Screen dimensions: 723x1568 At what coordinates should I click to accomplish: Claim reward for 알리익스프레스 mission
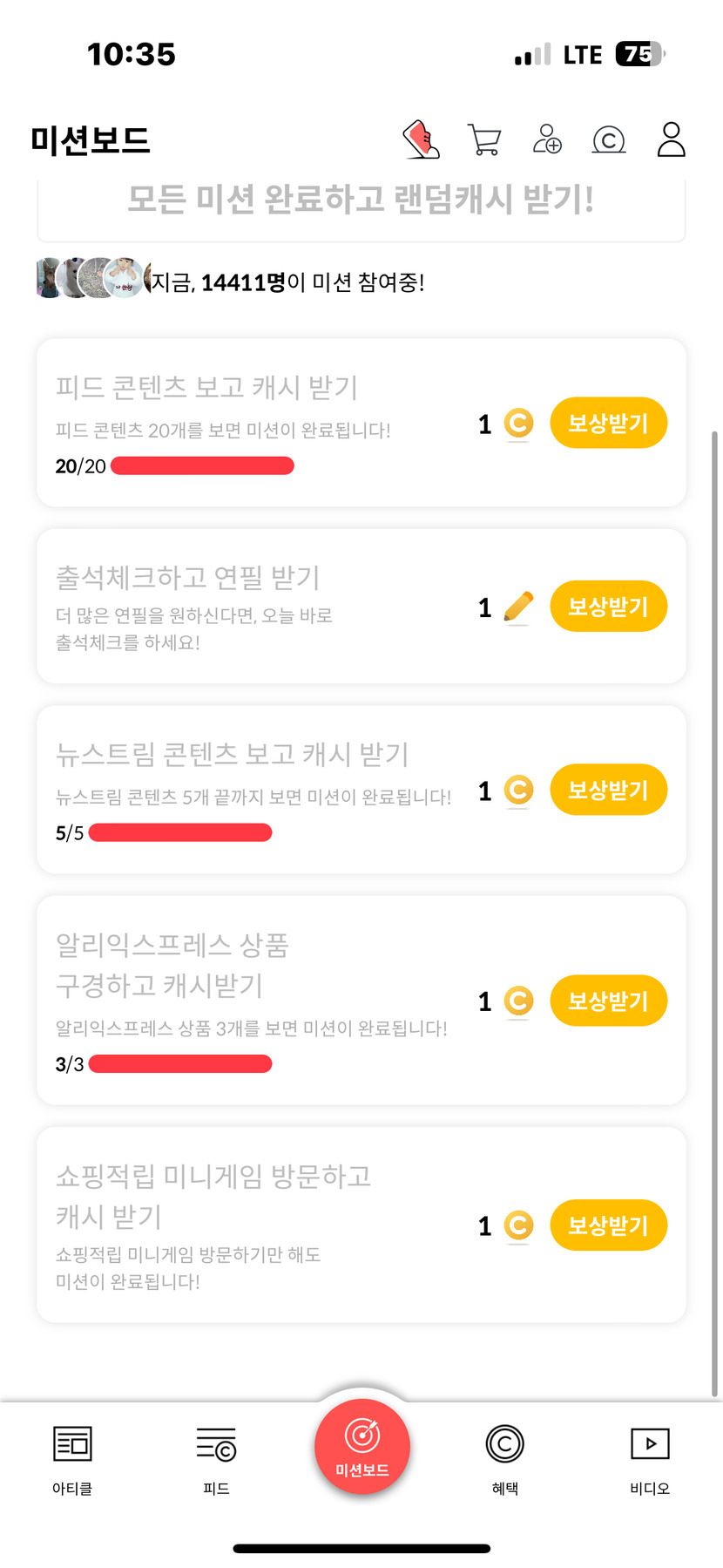pyautogui.click(x=608, y=1001)
